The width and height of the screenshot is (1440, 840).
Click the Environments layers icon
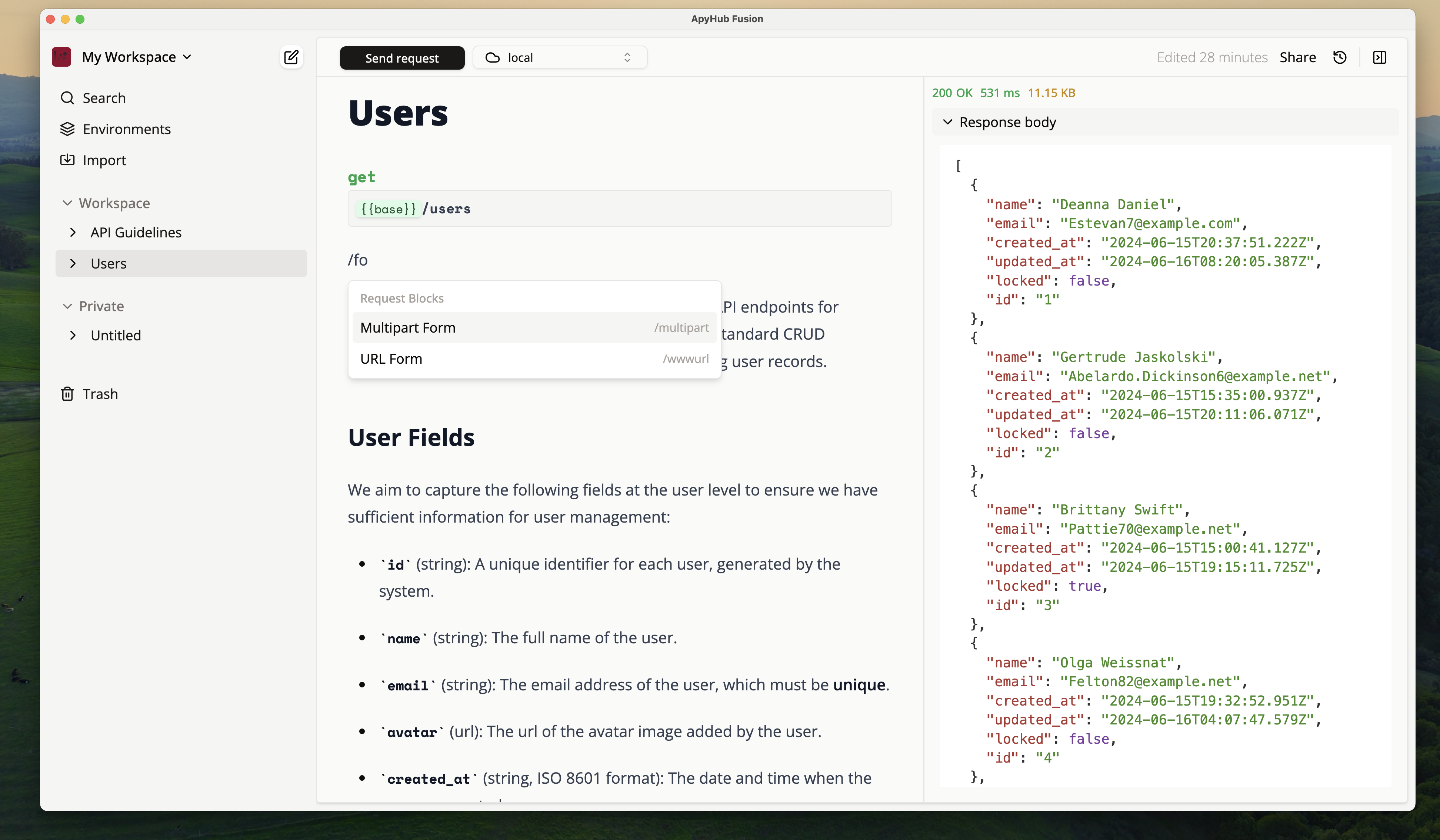click(67, 129)
